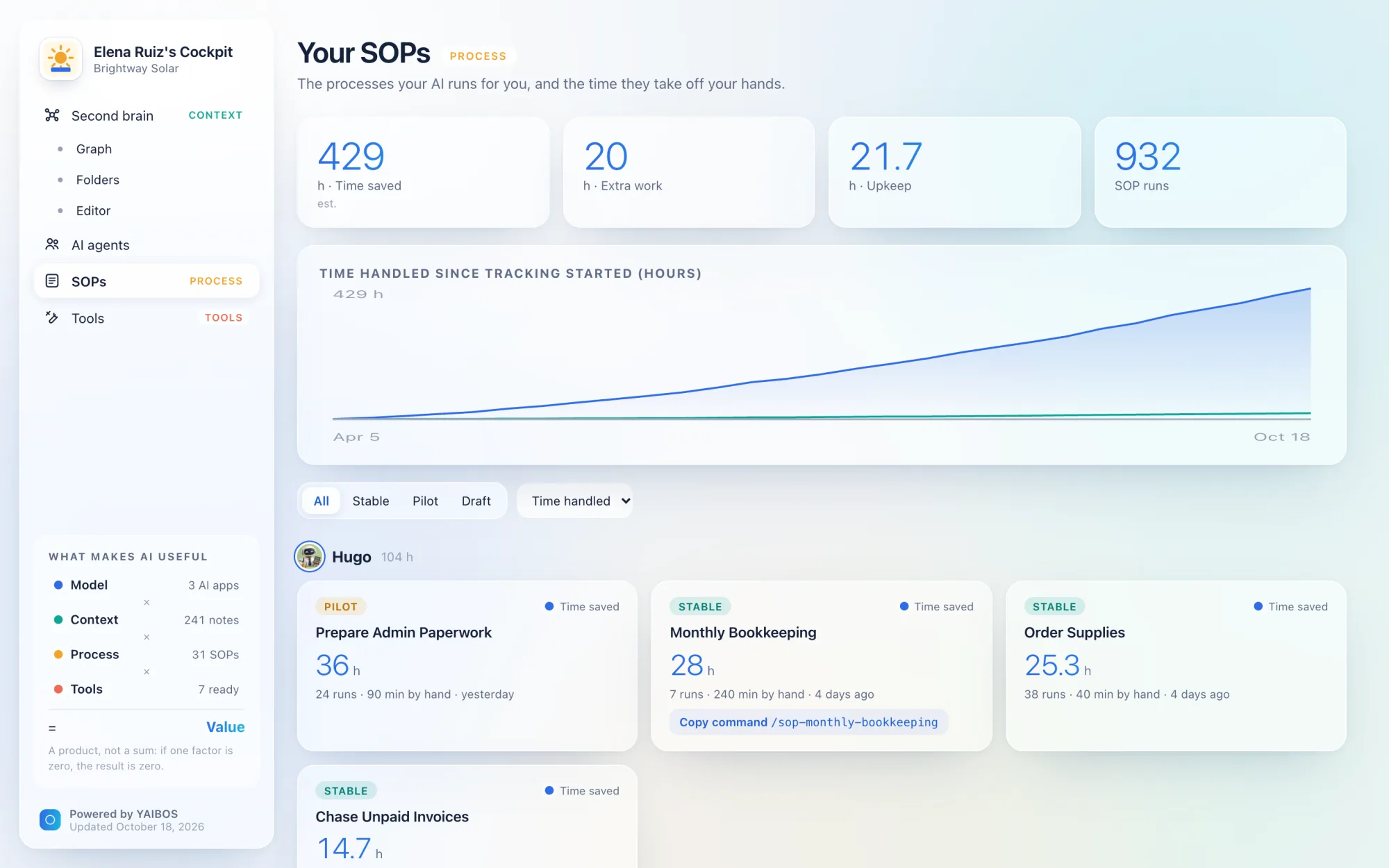Copy command /sop-monthly-bookkeeping

coord(808,722)
